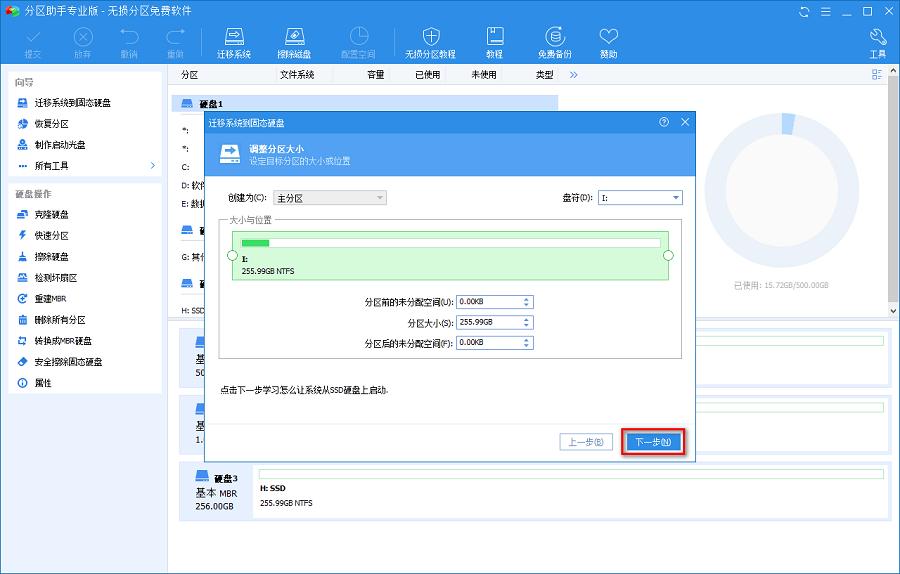Viewport: 900px width, 574px height.
Task: Click the 迁移系统 toolbar icon
Action: (234, 43)
